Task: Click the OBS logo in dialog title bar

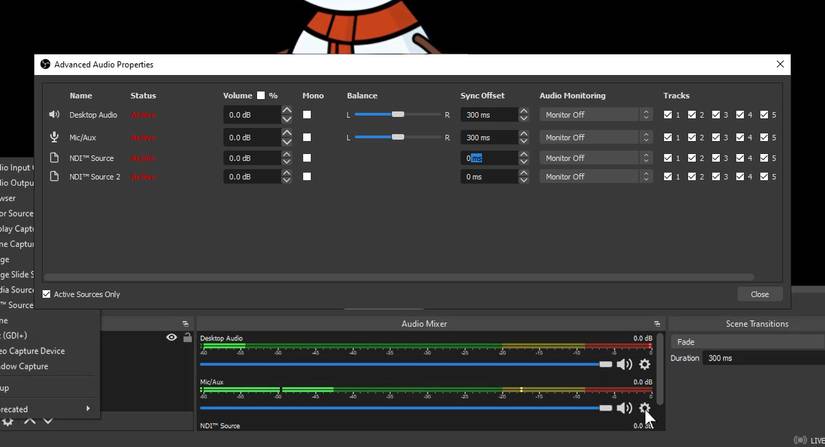Action: (45, 64)
